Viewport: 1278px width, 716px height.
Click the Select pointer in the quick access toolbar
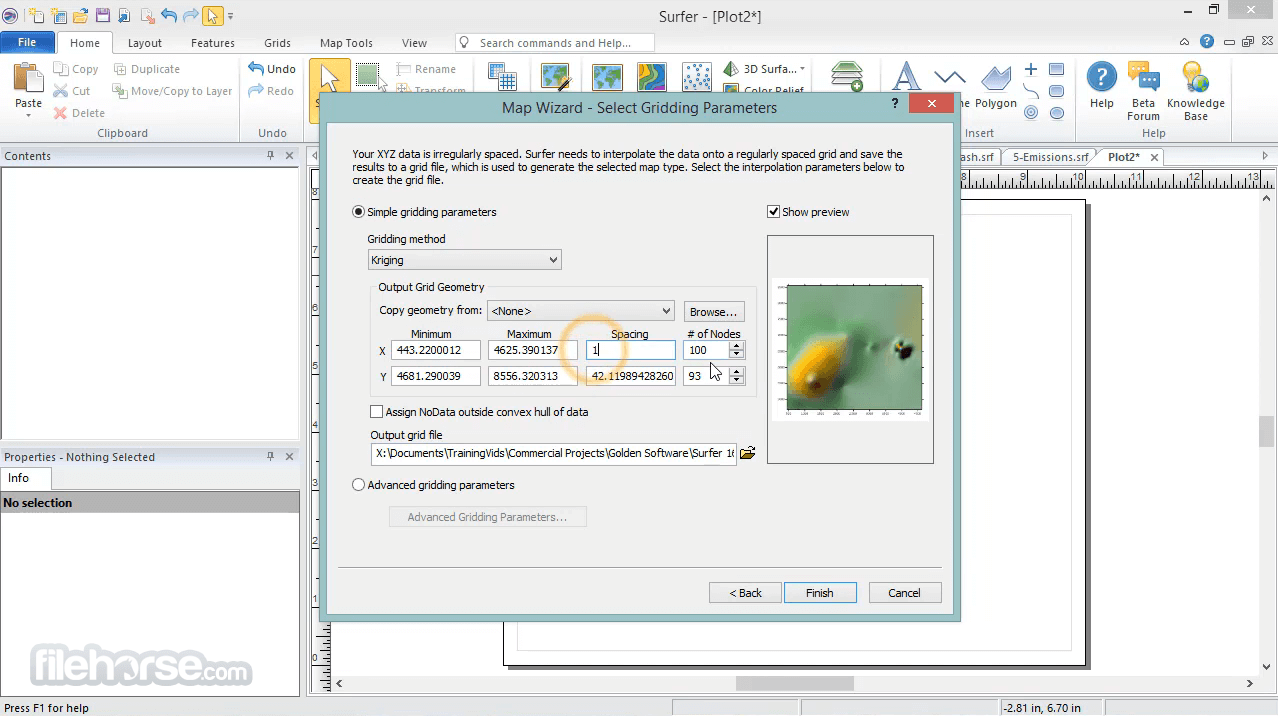coord(212,16)
